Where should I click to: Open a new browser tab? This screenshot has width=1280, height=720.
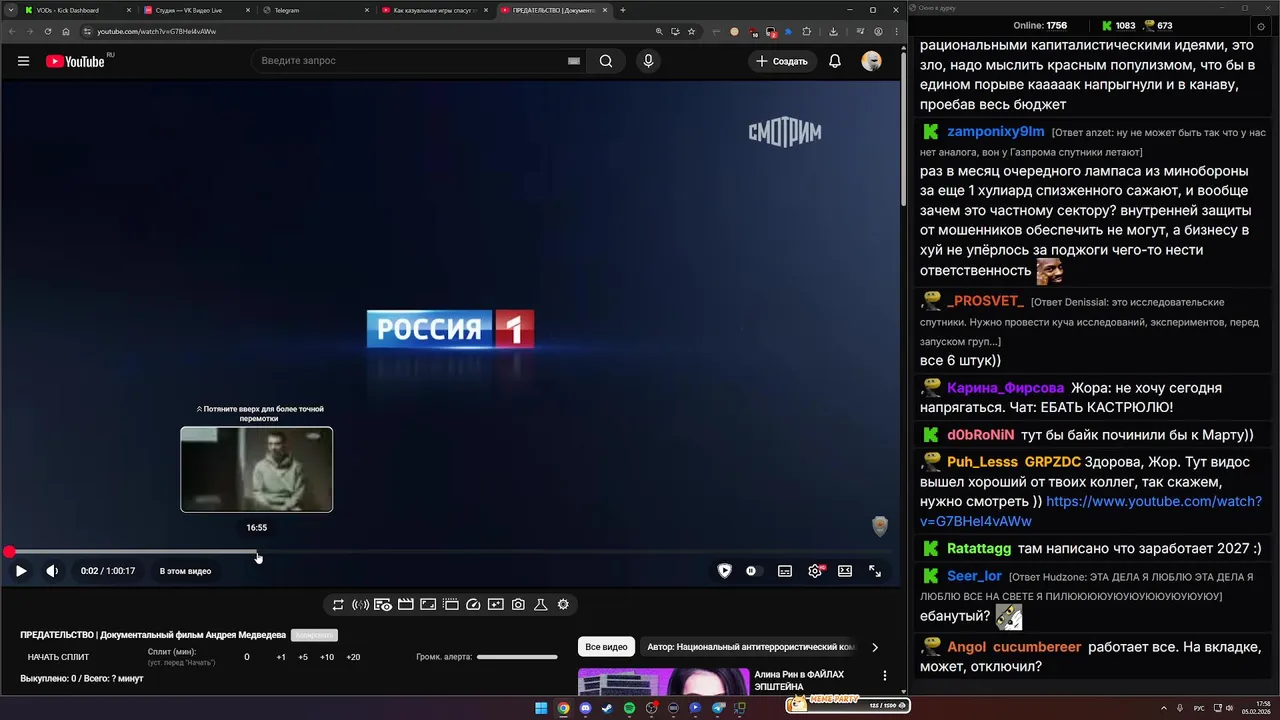[x=623, y=10]
